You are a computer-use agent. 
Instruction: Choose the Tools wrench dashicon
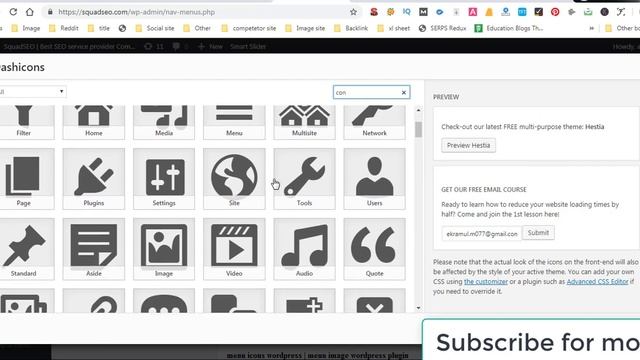point(304,179)
